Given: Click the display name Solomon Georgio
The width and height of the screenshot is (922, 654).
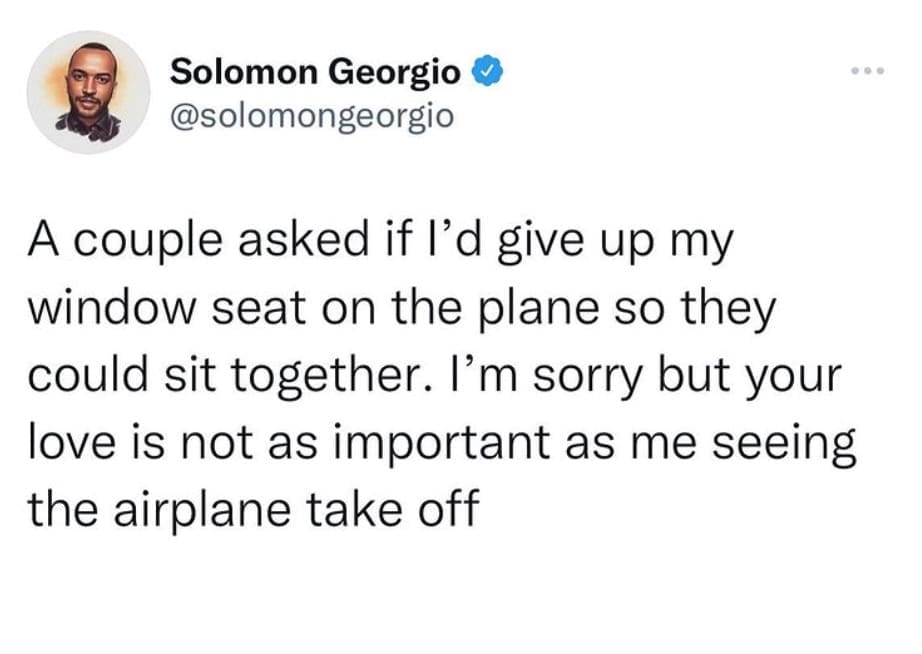Looking at the screenshot, I should 316,72.
